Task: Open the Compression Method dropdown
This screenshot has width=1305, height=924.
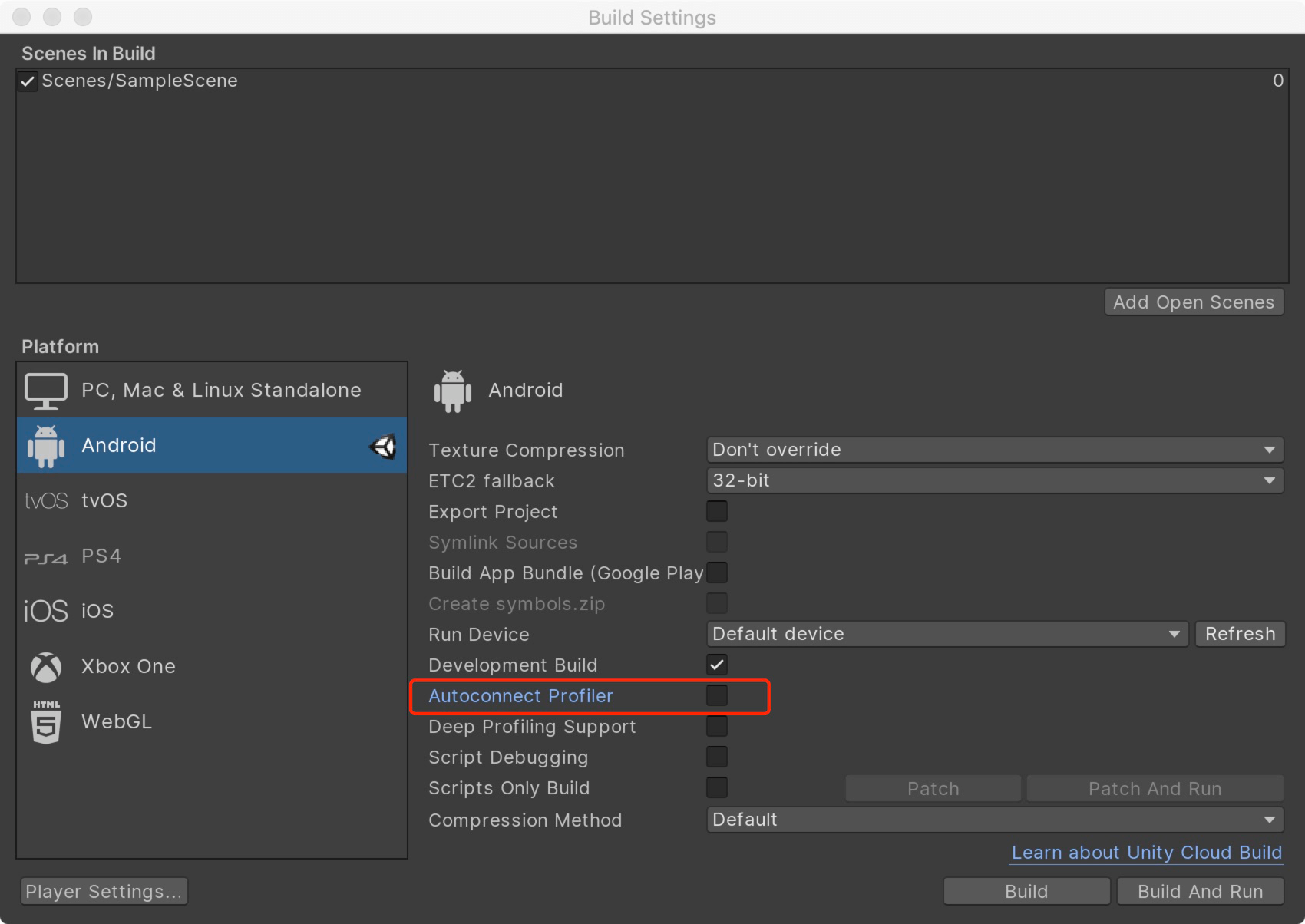Action: 994,820
